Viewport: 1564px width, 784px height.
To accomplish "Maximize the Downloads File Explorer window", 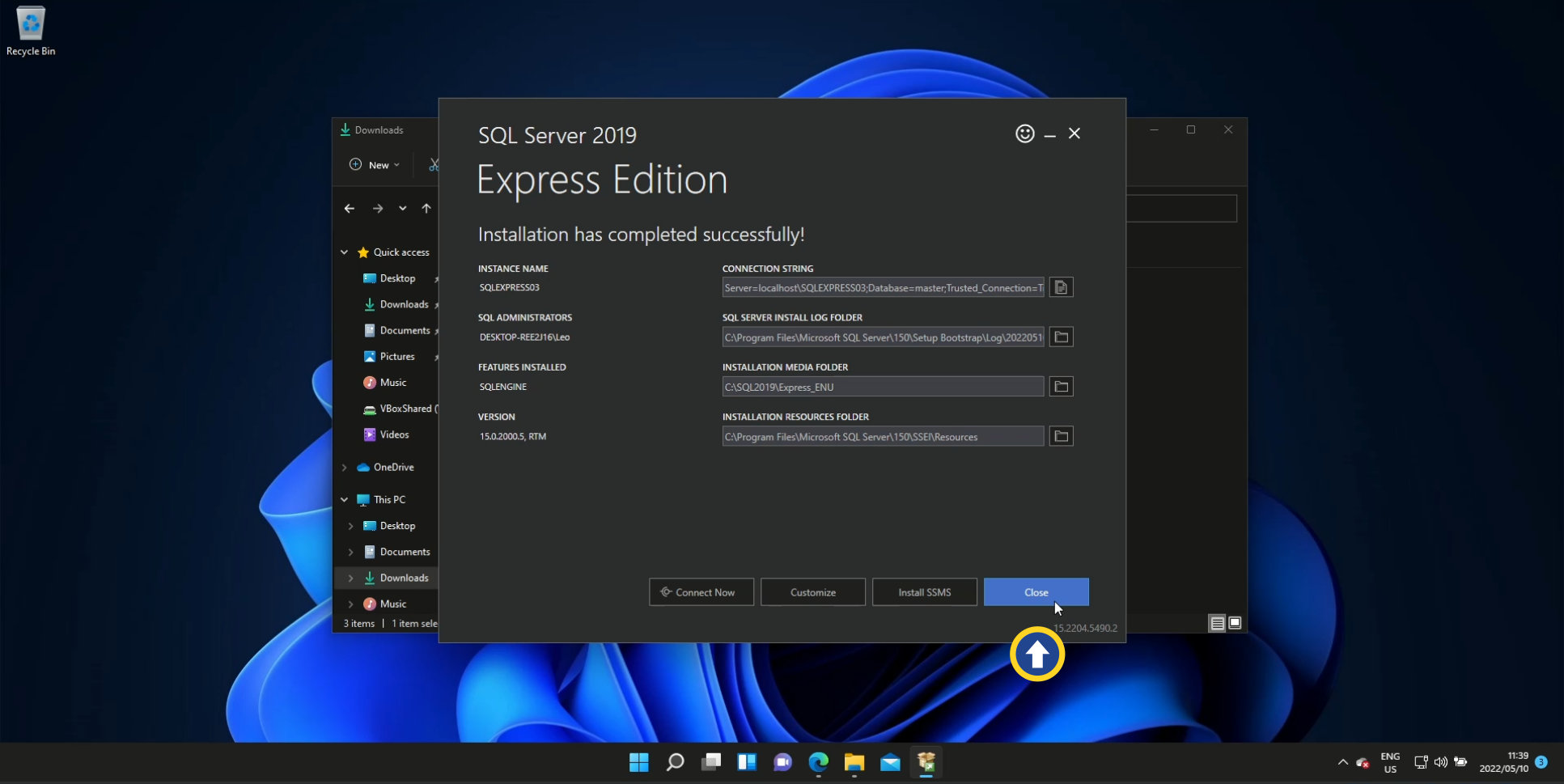I will coord(1191,129).
